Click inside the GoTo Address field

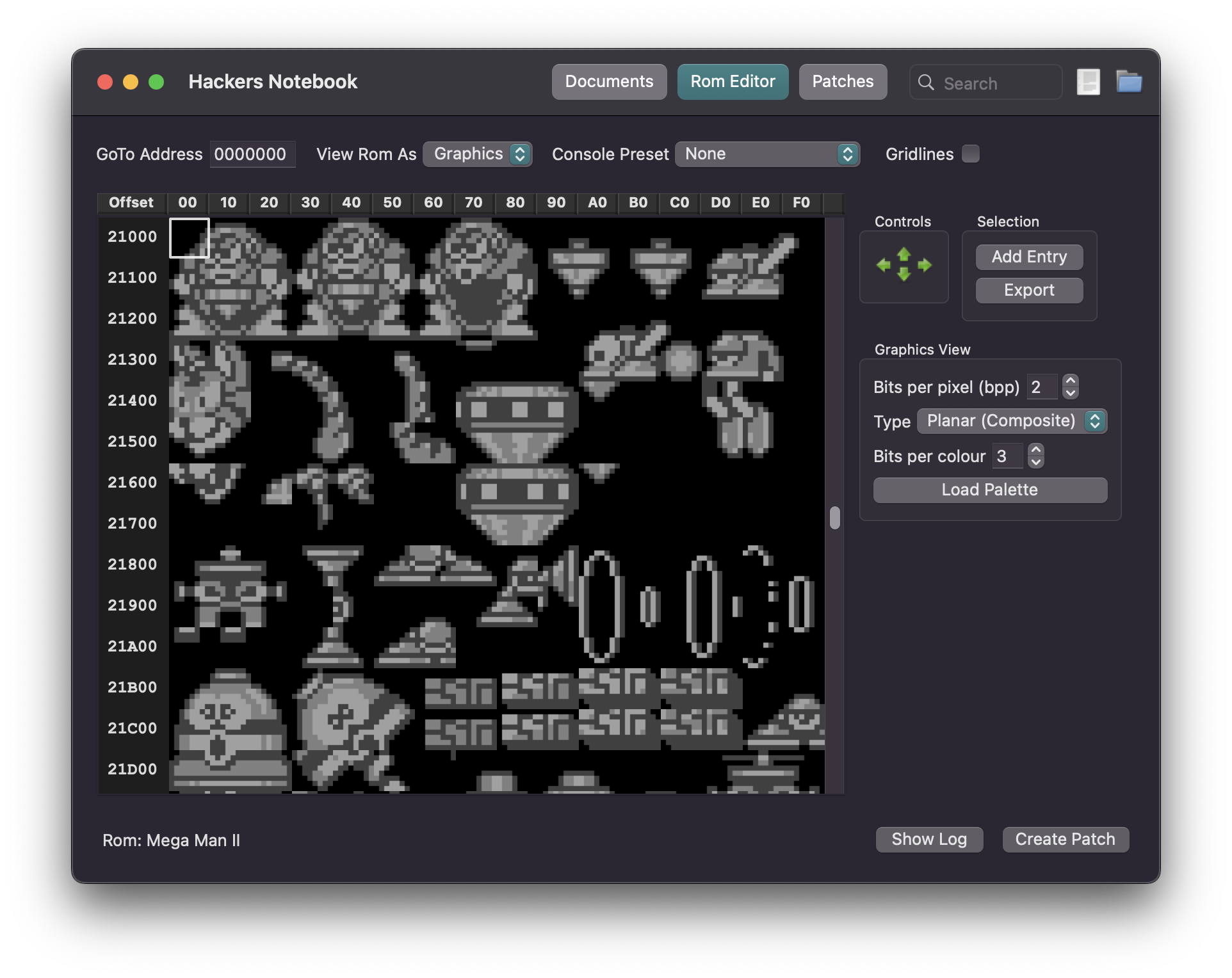tap(252, 154)
